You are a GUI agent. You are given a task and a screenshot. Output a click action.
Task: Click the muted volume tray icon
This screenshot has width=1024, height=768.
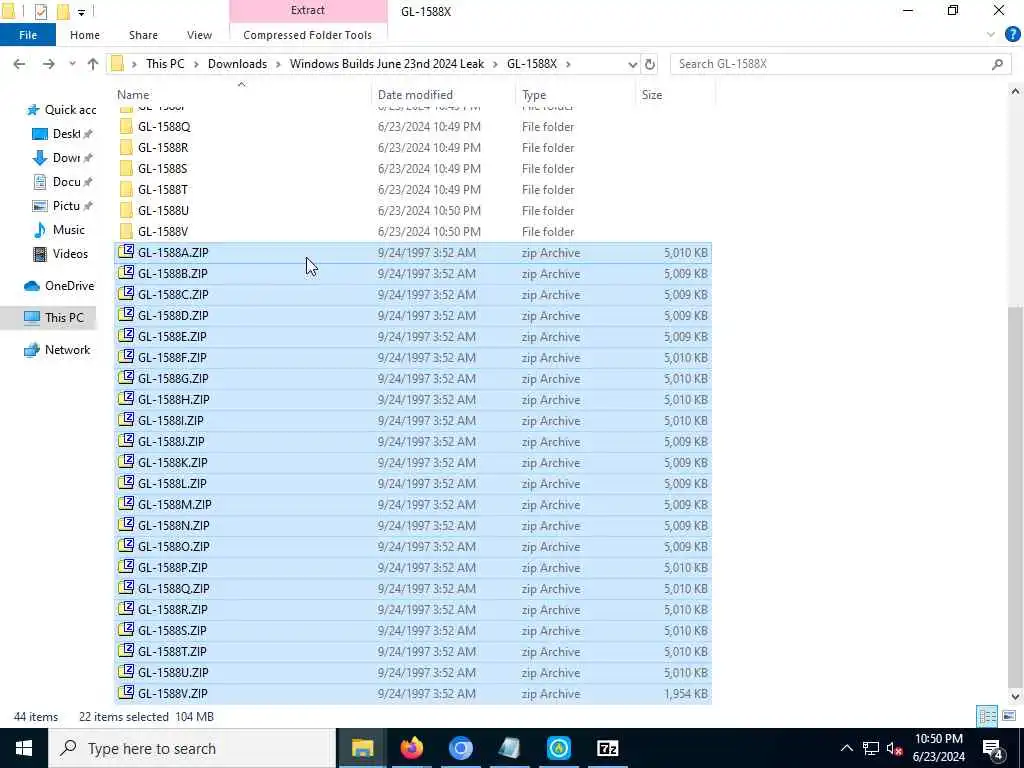(895, 748)
